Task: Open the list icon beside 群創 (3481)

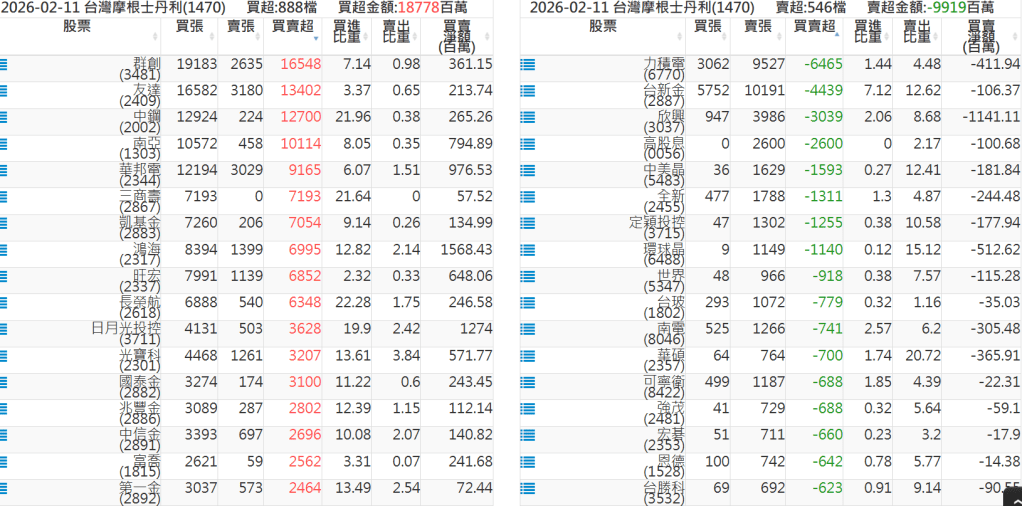Action: point(5,64)
